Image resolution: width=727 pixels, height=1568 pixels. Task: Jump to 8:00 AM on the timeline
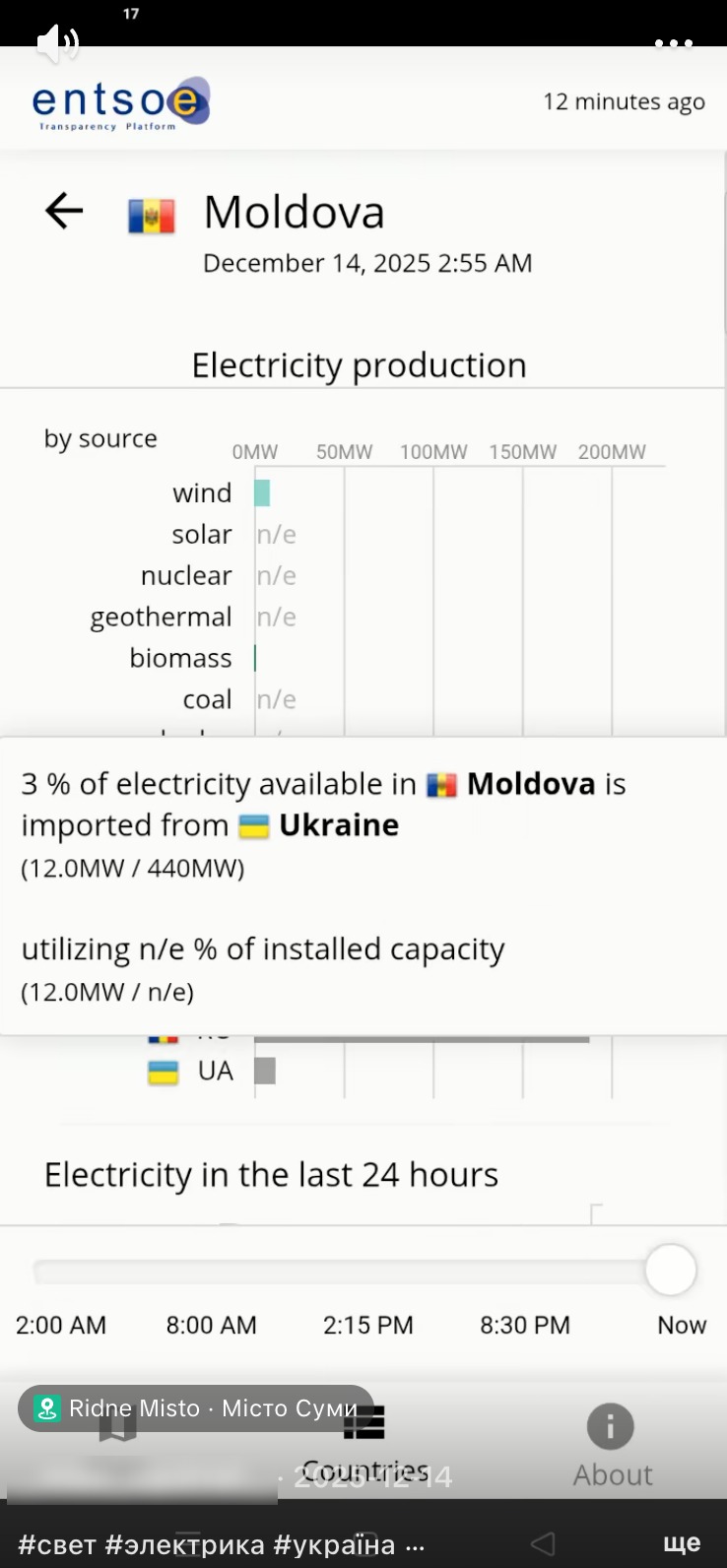211,1325
